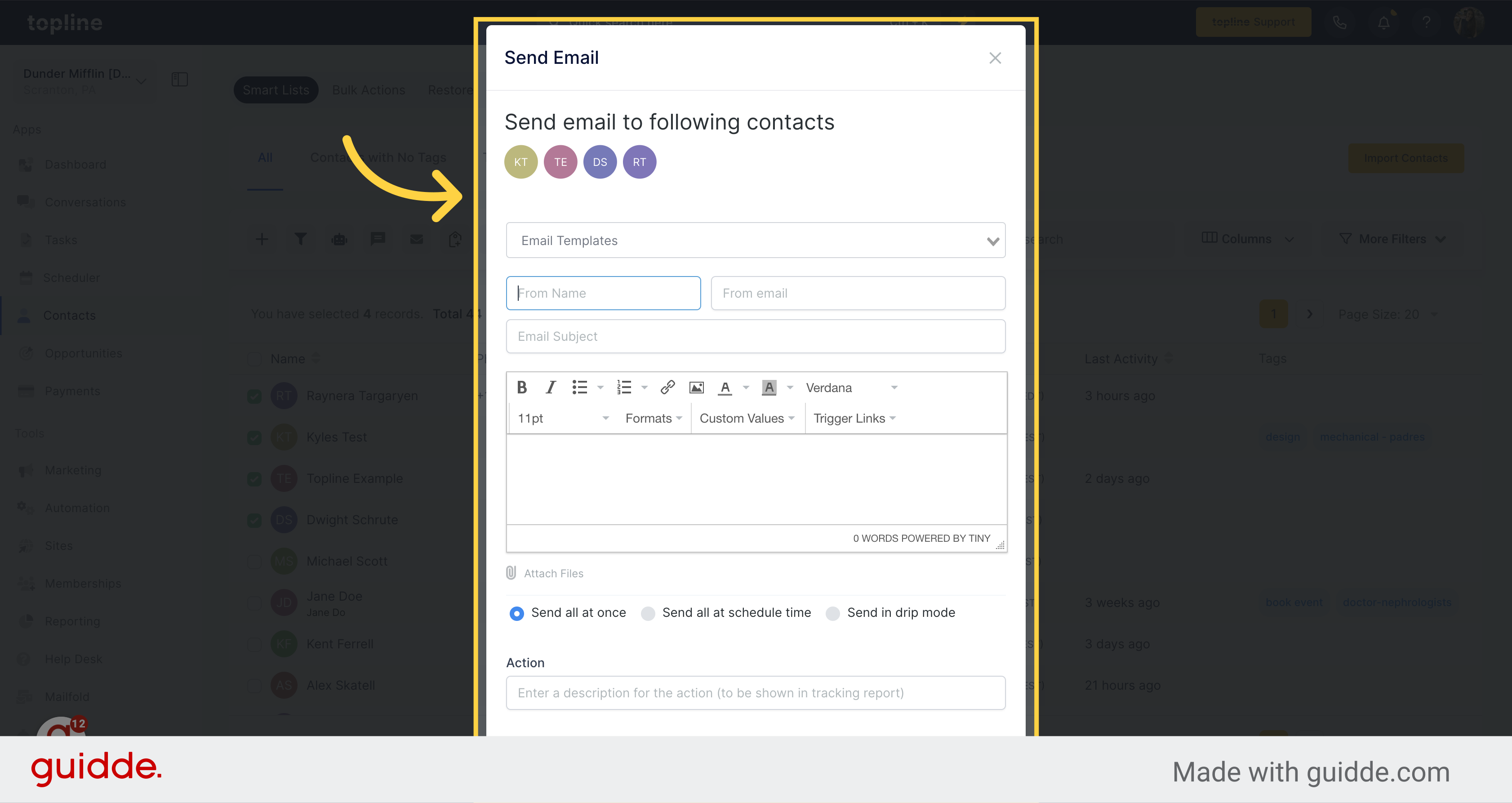Click the Insert Link icon
The width and height of the screenshot is (1512, 803).
(x=666, y=388)
